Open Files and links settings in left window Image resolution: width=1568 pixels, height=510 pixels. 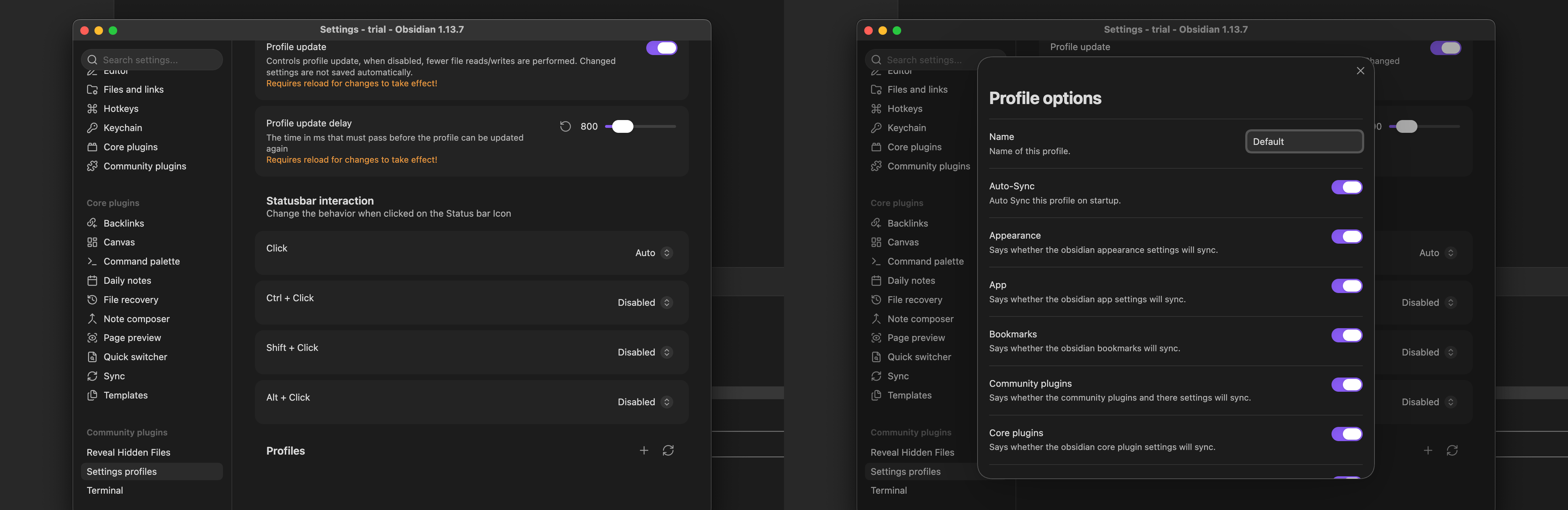click(x=152, y=89)
